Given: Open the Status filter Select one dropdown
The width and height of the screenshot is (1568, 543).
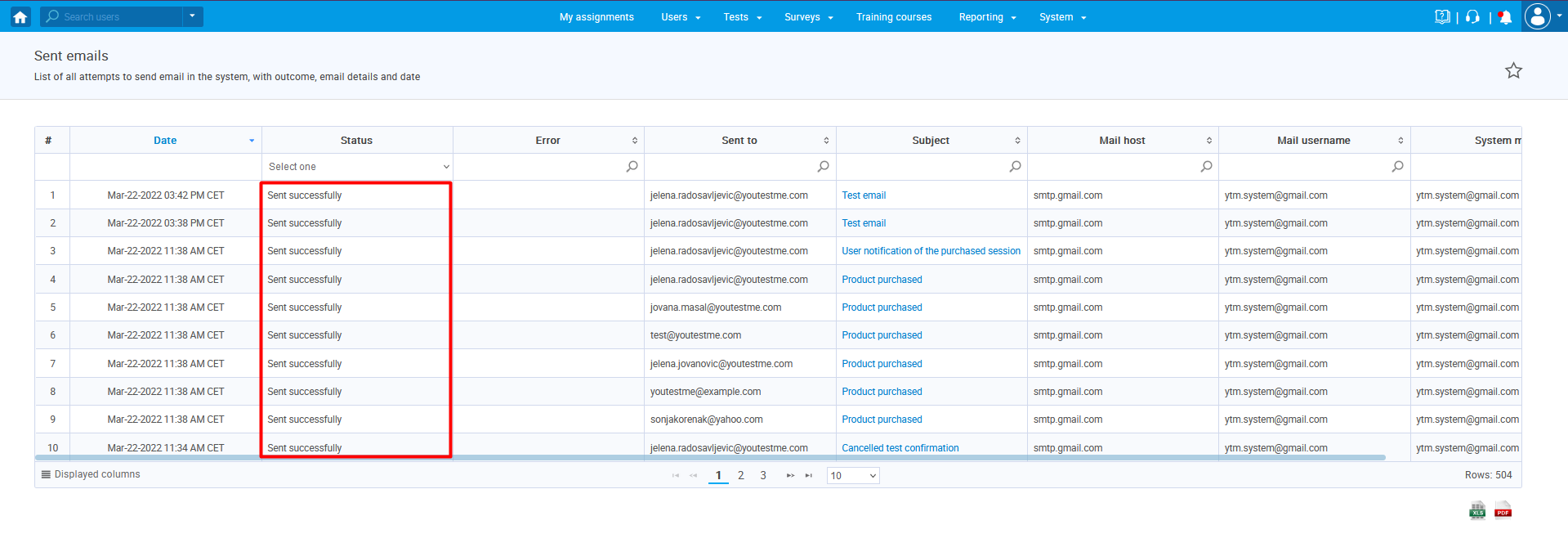Looking at the screenshot, I should coord(358,167).
